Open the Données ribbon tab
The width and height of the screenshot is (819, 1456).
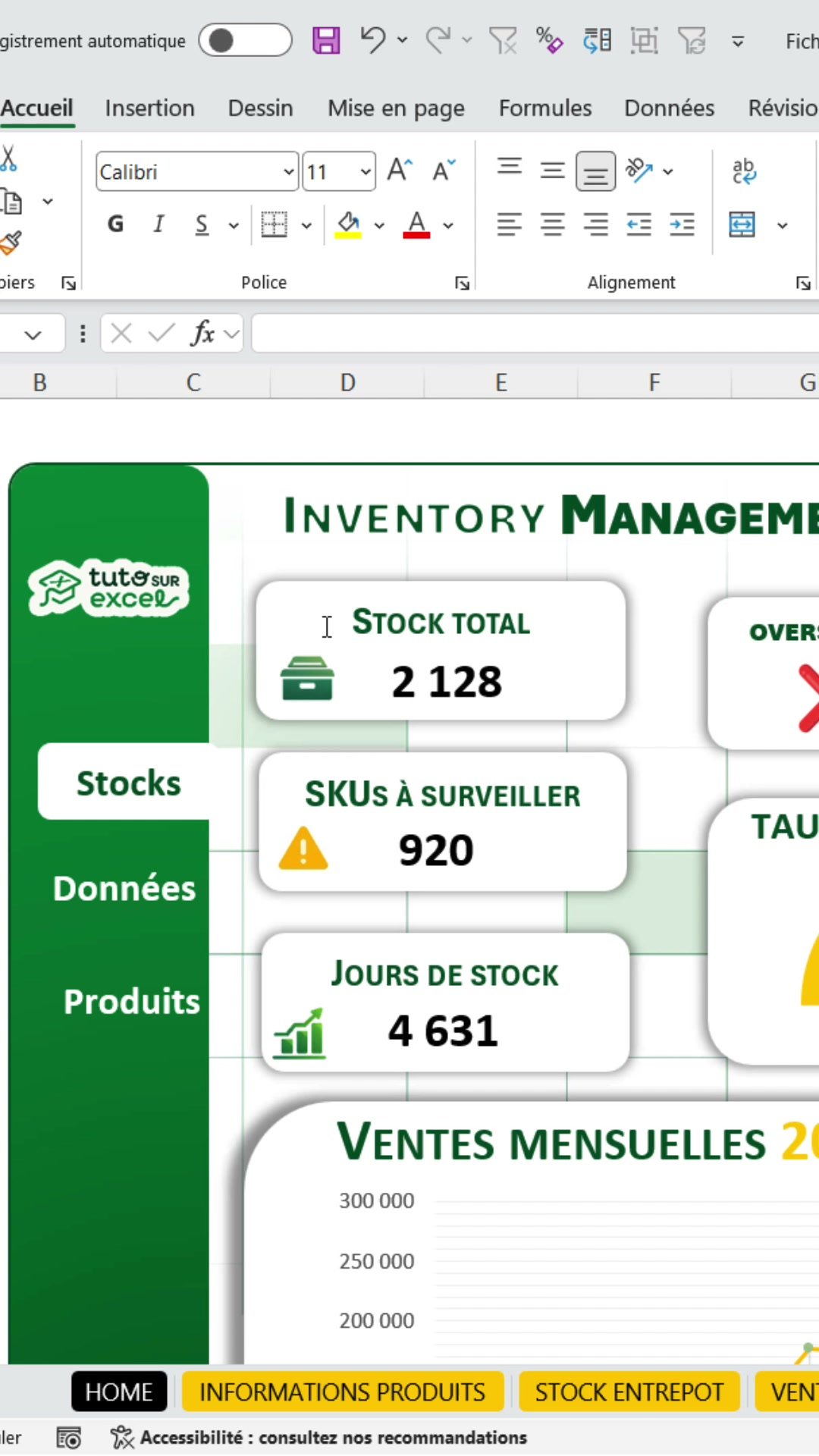pos(670,108)
